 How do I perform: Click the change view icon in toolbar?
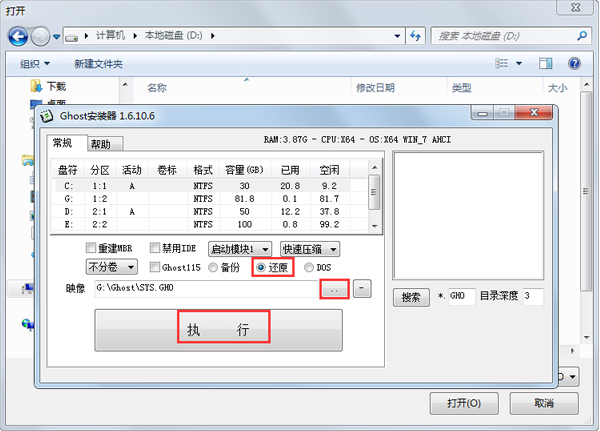click(503, 63)
